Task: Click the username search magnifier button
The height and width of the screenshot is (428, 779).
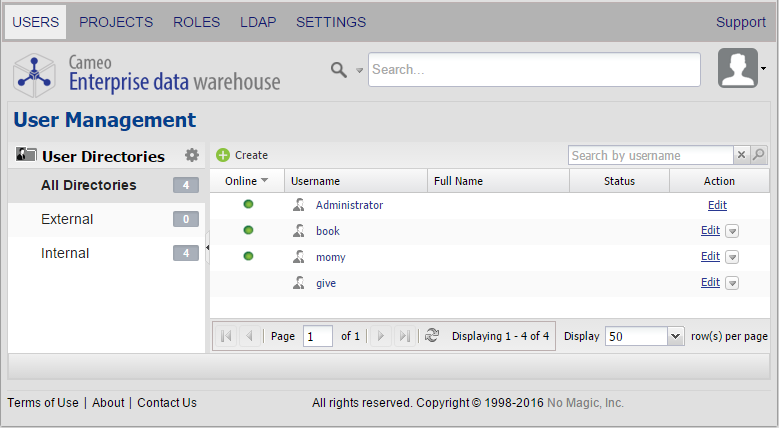Action: (x=759, y=155)
